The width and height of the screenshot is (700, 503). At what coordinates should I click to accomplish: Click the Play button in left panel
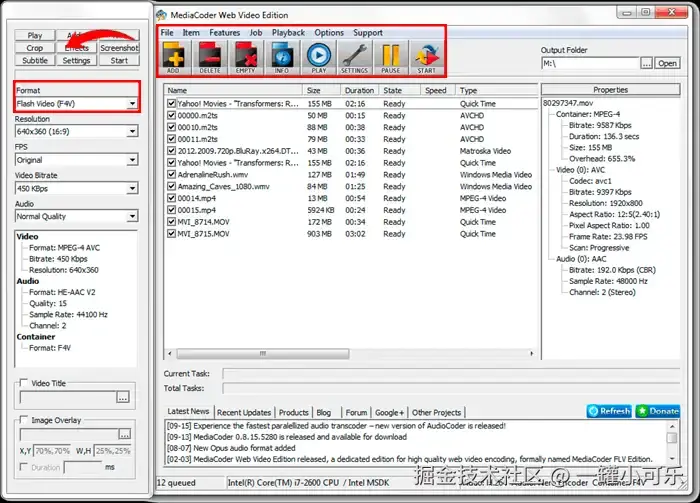pyautogui.click(x=34, y=35)
